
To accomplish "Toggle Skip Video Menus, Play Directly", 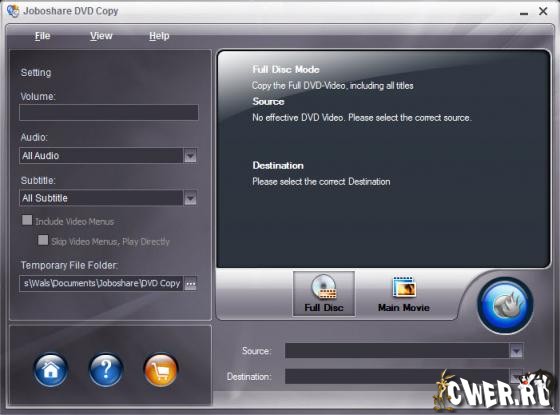I will coord(43,240).
